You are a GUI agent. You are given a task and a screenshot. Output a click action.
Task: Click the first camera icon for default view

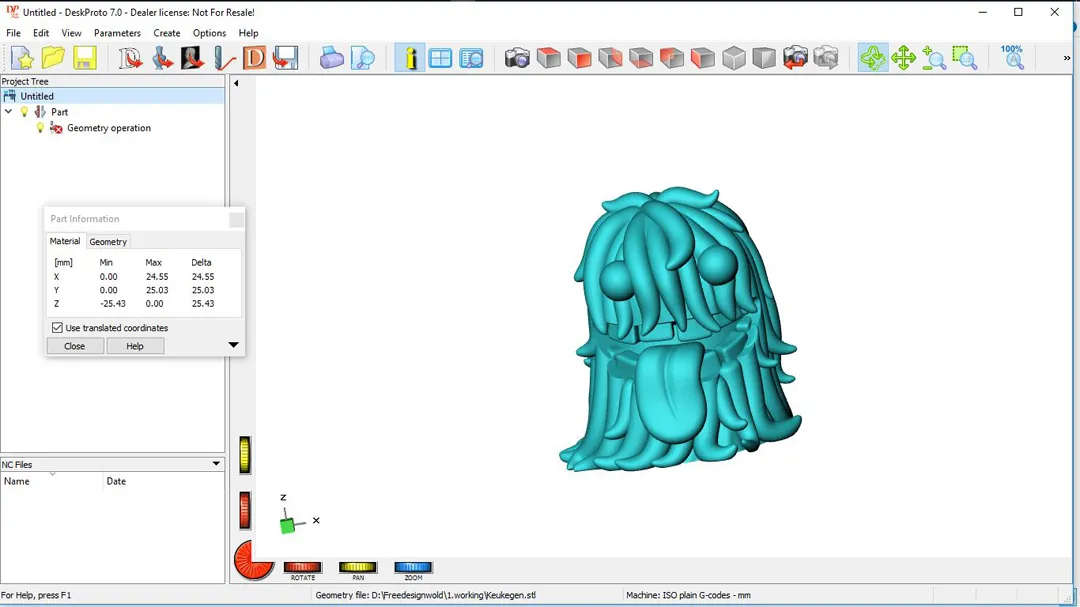click(517, 58)
